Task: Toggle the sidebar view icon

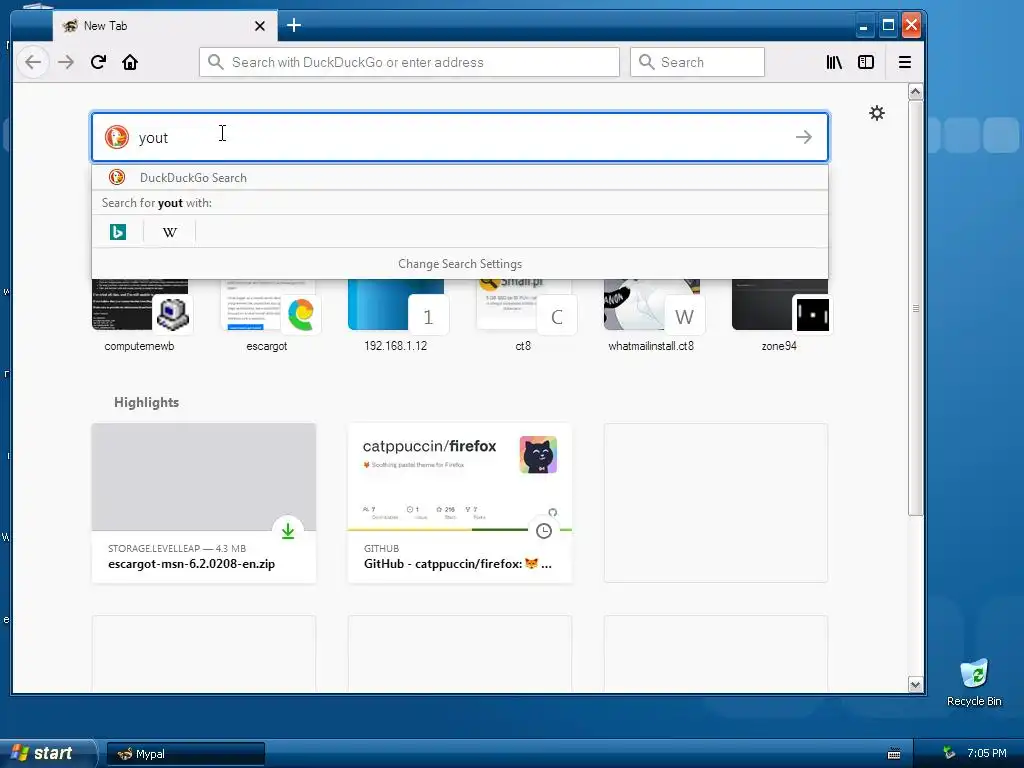Action: pos(866,62)
